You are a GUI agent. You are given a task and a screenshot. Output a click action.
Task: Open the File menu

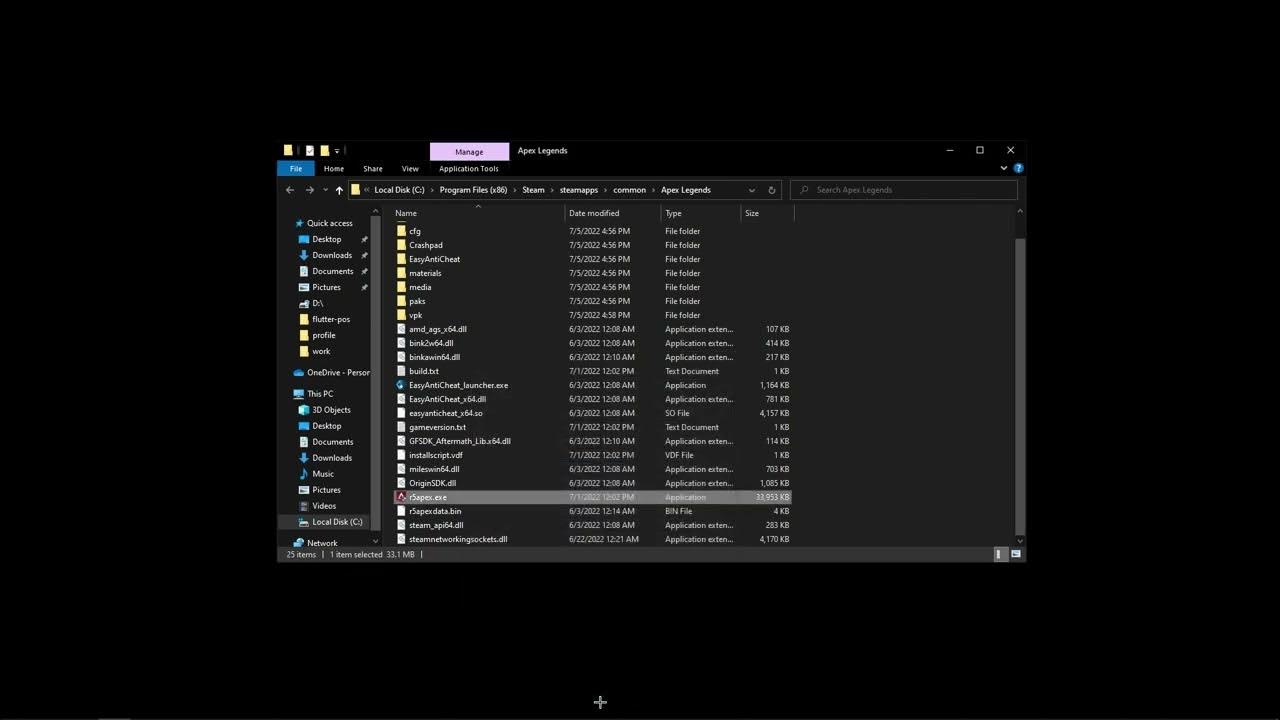(296, 168)
